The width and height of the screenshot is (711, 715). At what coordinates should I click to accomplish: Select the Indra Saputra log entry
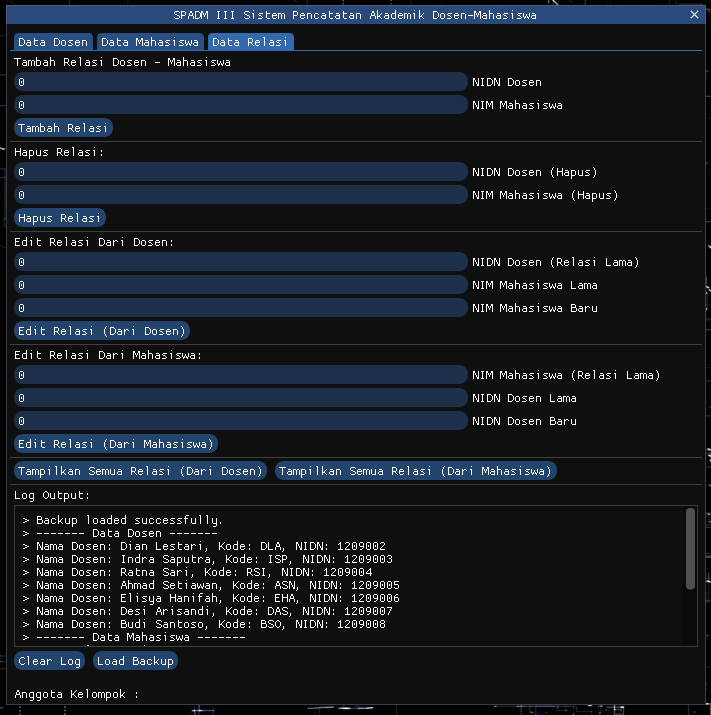[x=208, y=559]
